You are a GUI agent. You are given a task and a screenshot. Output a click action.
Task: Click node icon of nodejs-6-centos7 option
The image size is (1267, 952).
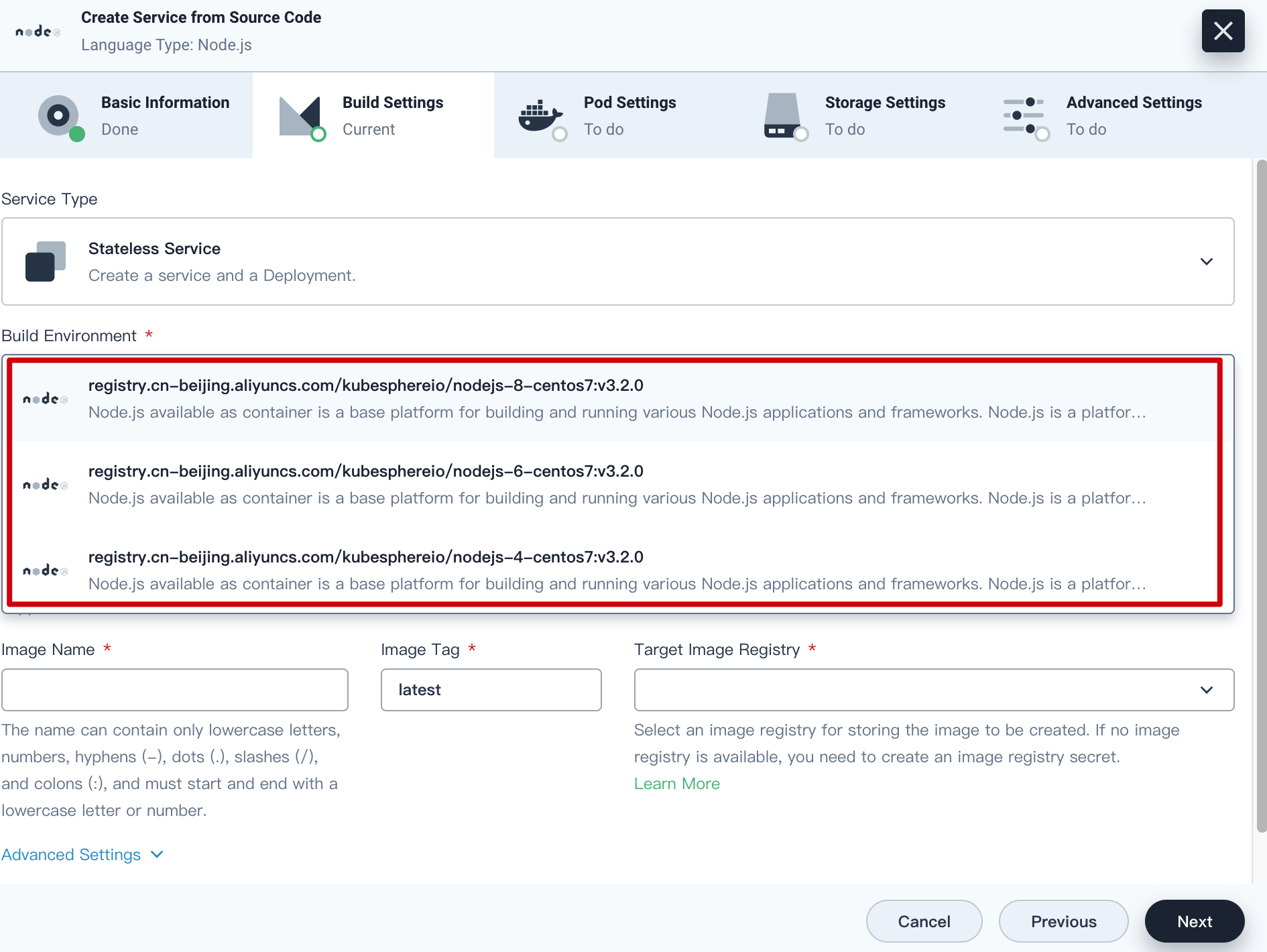pyautogui.click(x=46, y=485)
